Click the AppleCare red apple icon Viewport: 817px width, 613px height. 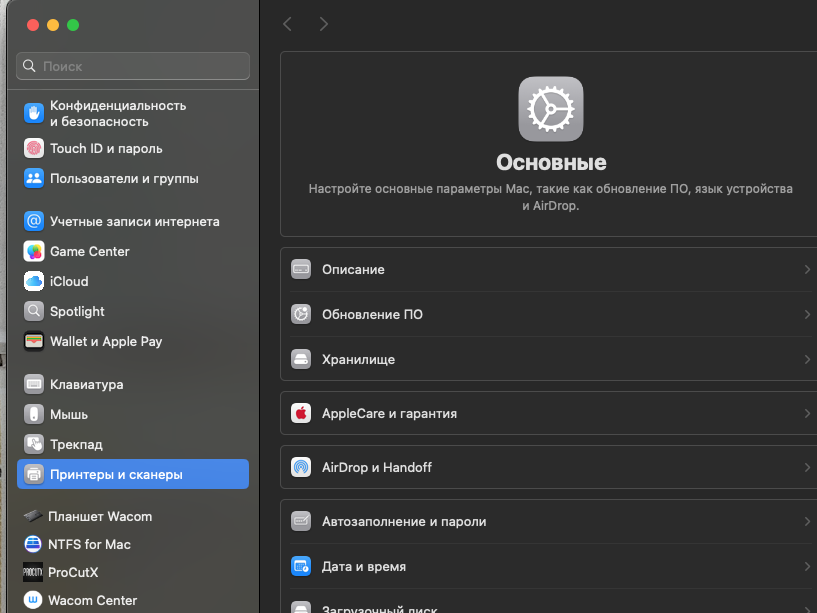click(301, 413)
